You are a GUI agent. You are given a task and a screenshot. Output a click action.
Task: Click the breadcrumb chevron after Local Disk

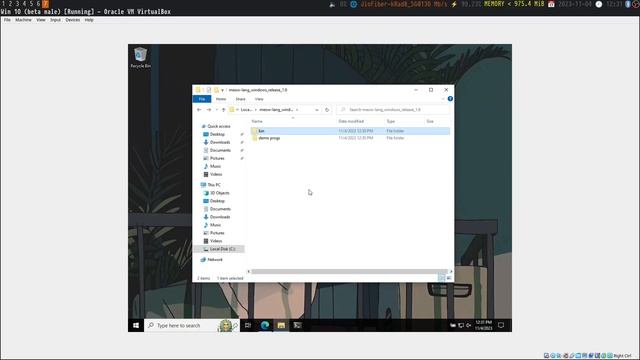[x=256, y=110]
